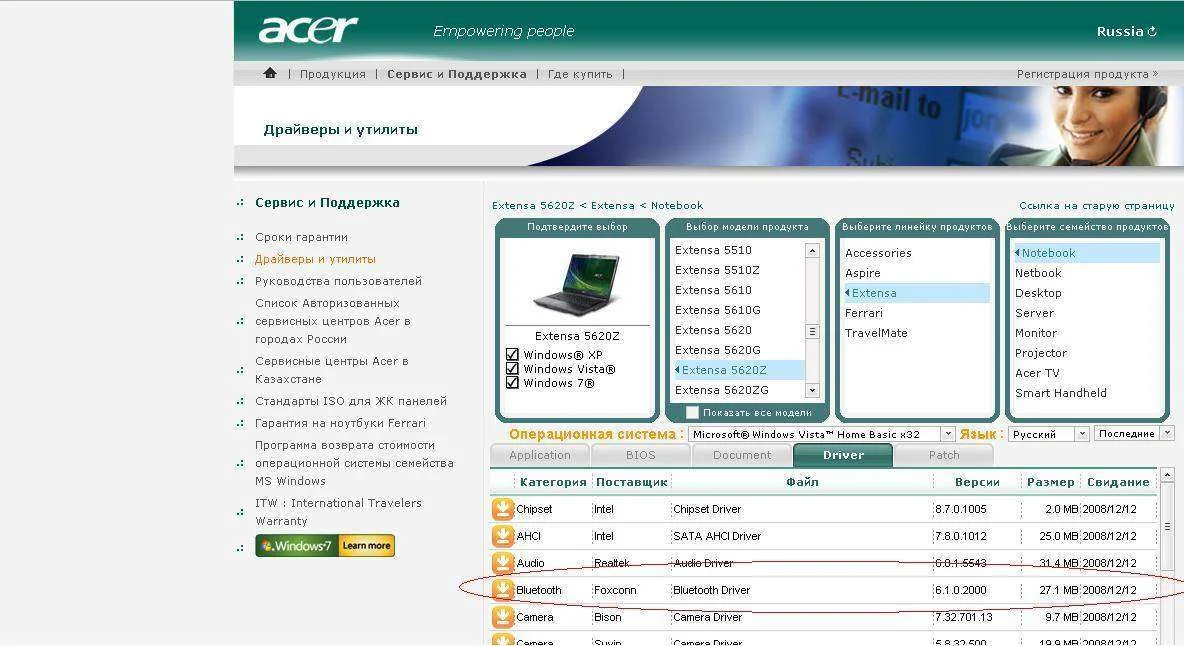The image size is (1184, 646).
Task: Select Extensa 5620ZG in the model list
Action: (721, 390)
